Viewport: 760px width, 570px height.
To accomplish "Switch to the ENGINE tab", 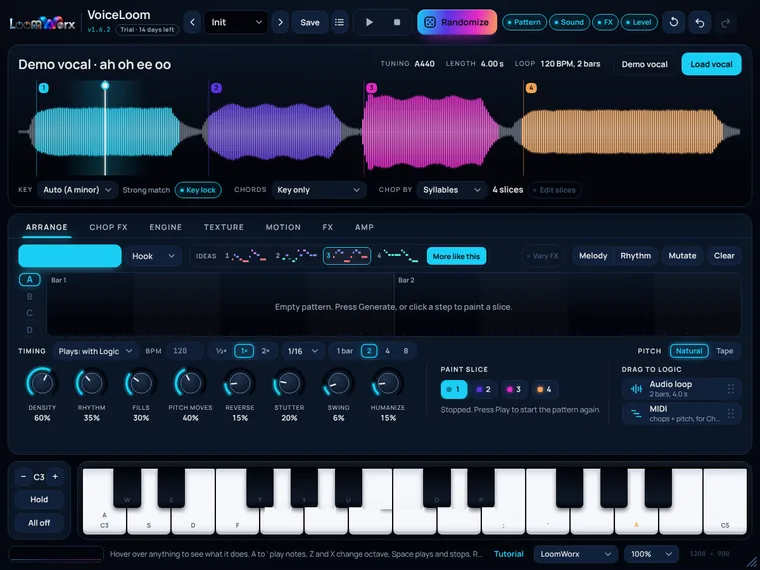I will click(x=166, y=227).
